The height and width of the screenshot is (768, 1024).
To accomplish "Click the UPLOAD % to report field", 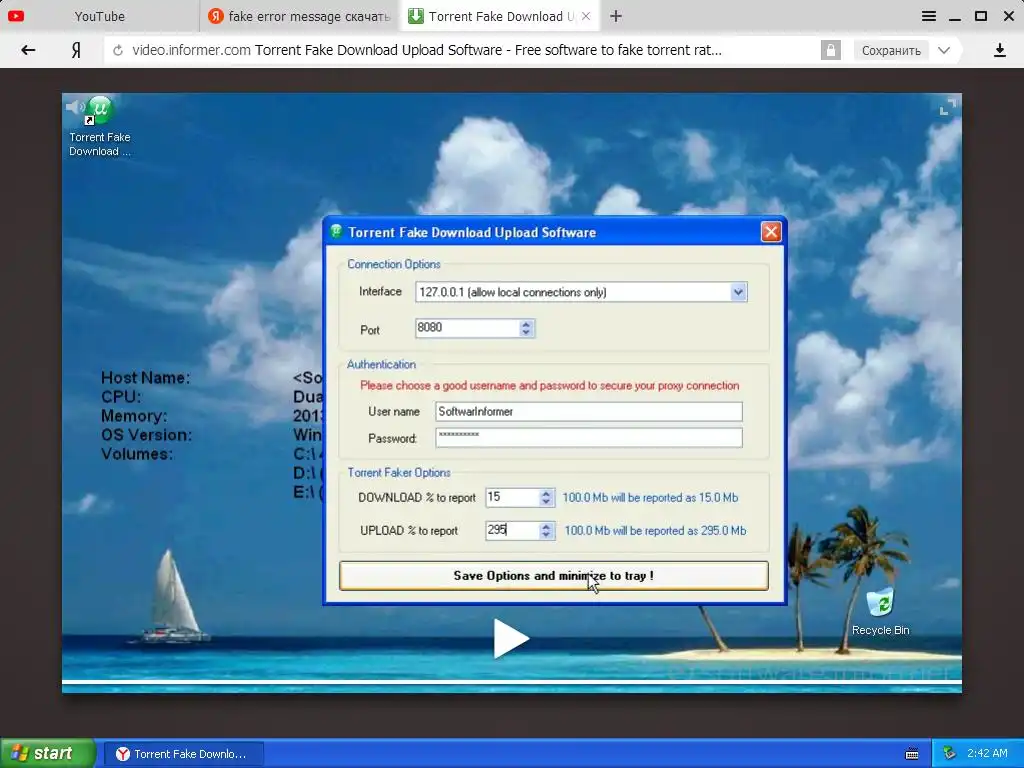I will 512,530.
